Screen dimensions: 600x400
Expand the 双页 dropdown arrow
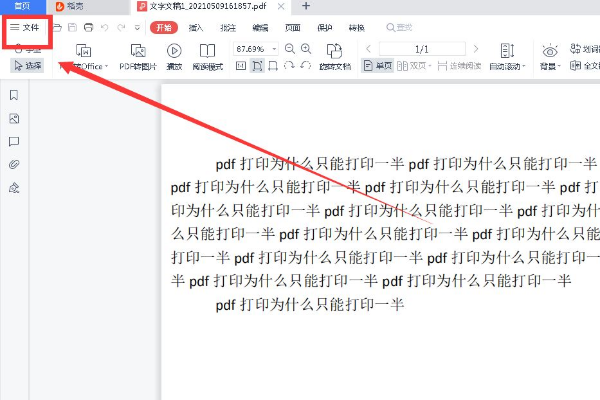tap(430, 66)
